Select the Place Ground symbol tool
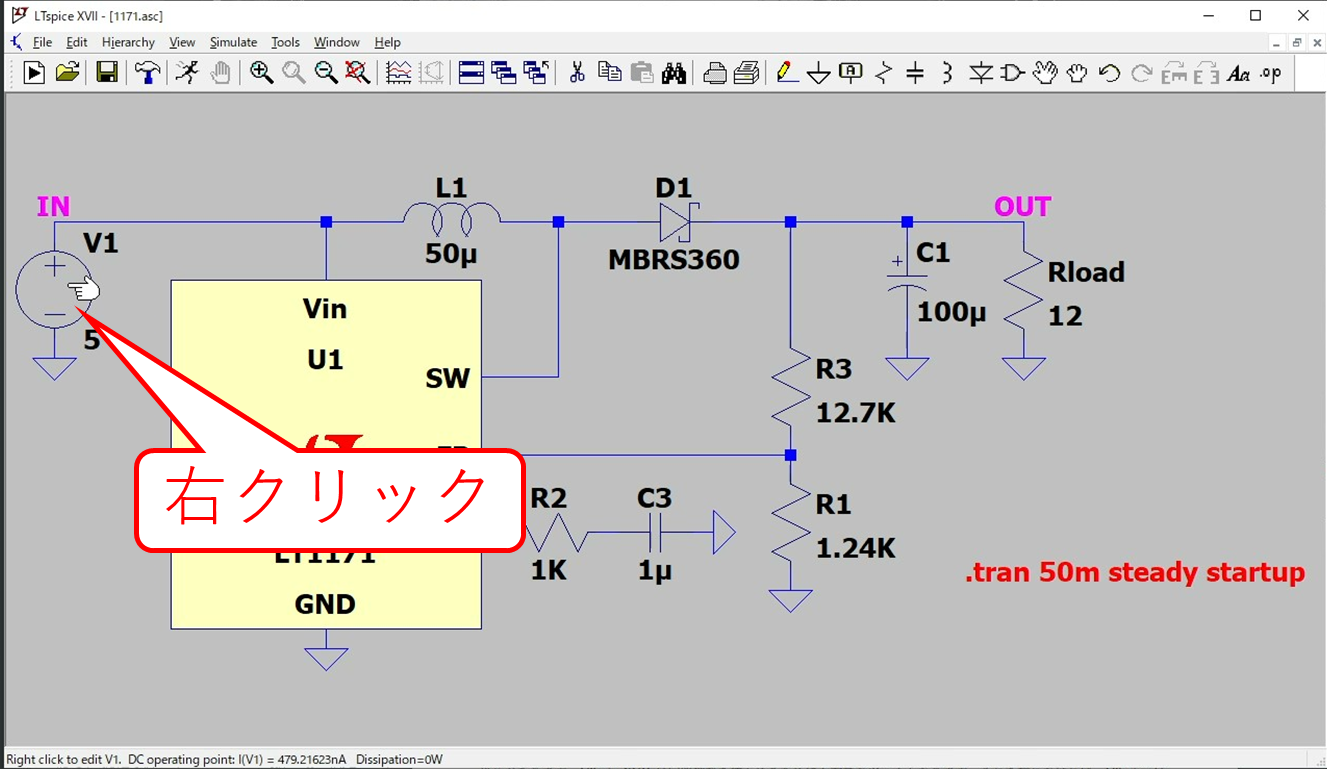 [x=819, y=72]
